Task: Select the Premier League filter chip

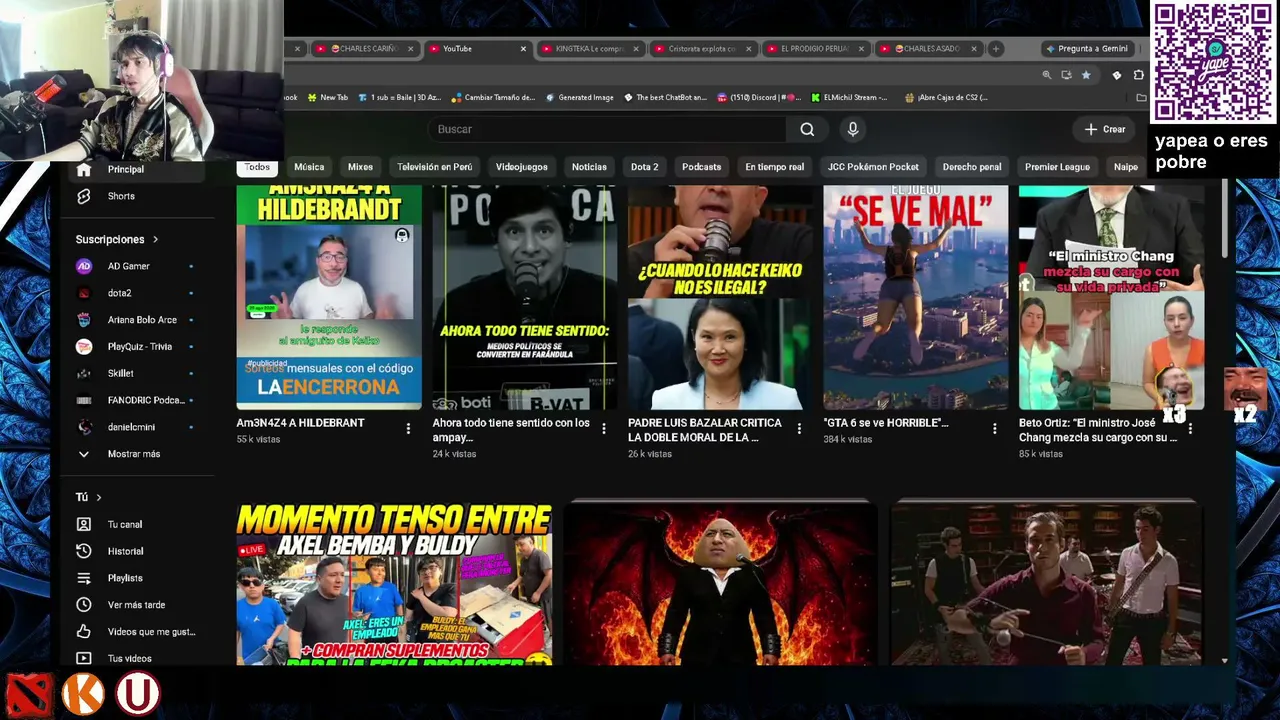Action: [1057, 167]
